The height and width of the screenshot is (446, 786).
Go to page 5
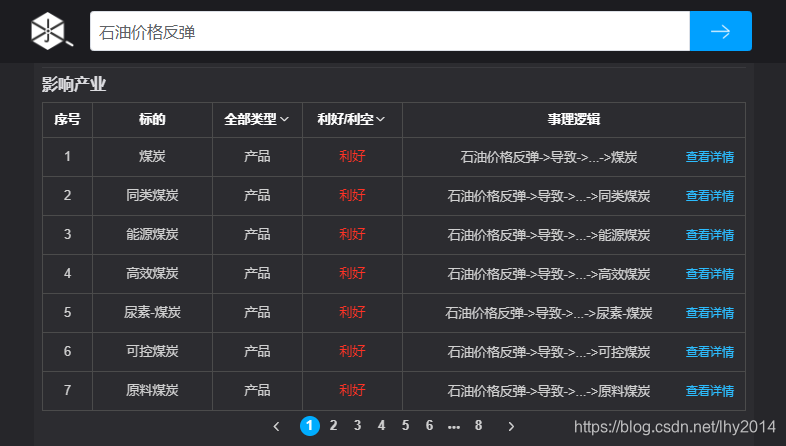click(x=406, y=425)
